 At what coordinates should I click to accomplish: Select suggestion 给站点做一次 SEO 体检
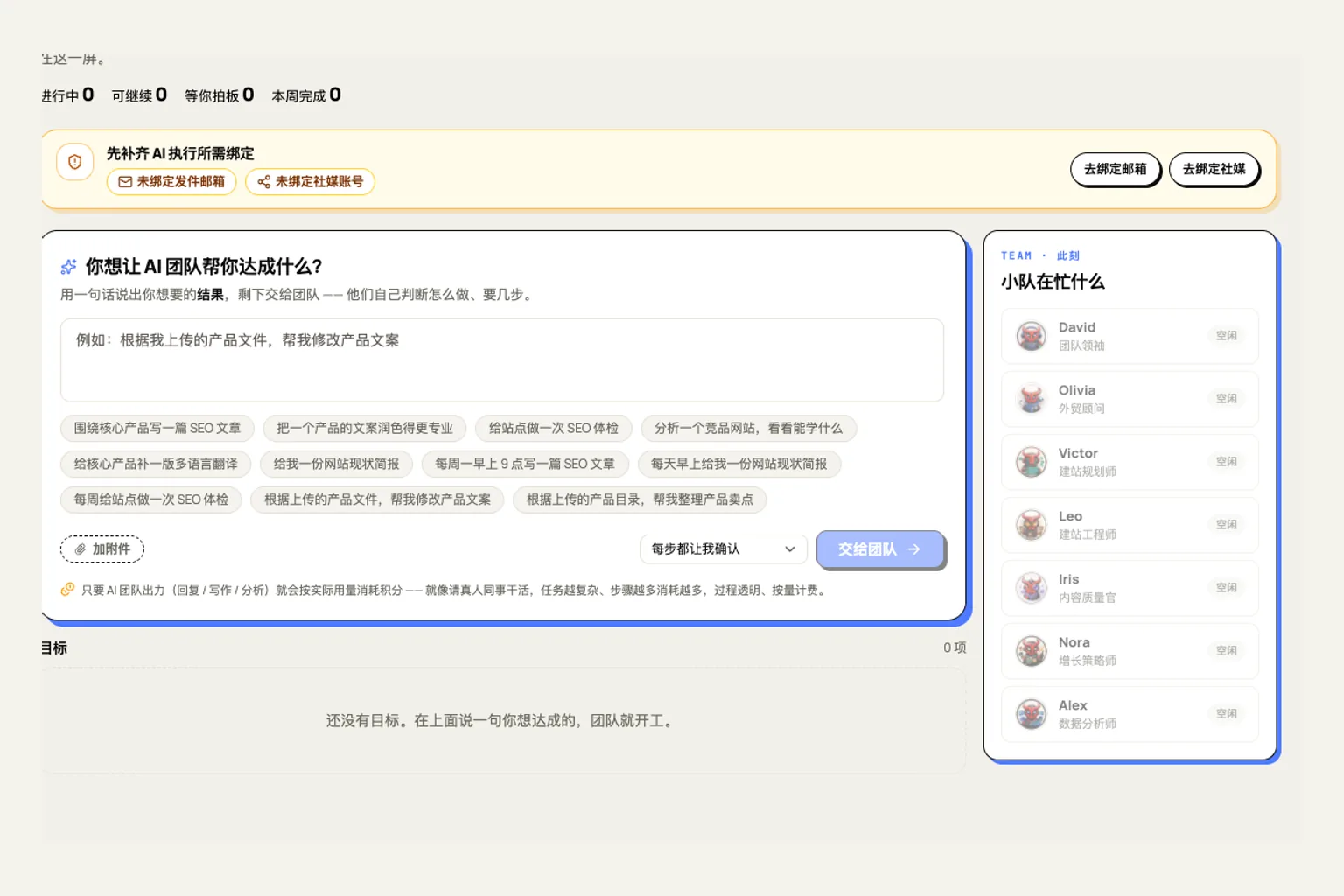(554, 429)
